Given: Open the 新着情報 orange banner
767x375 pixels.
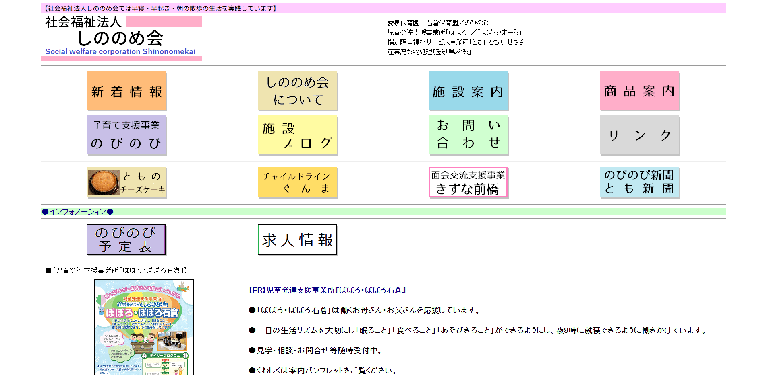Looking at the screenshot, I should click(x=127, y=91).
